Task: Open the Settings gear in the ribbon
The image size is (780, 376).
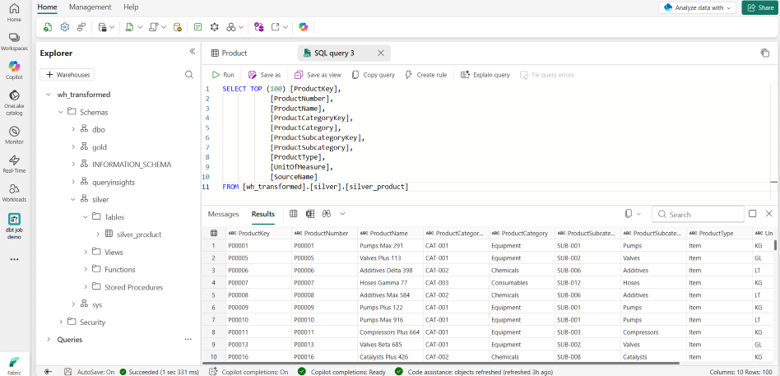Action: tap(65, 27)
